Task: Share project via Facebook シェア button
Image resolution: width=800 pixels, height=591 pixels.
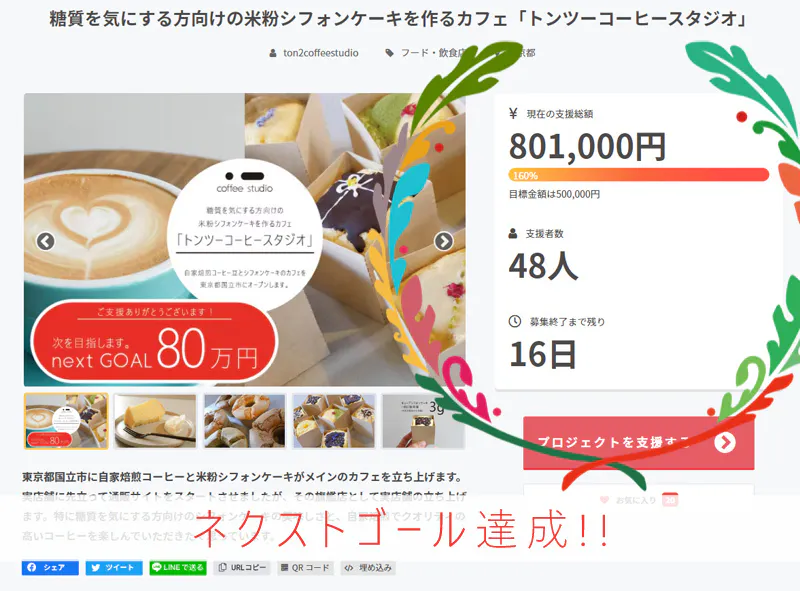Action: coord(50,568)
